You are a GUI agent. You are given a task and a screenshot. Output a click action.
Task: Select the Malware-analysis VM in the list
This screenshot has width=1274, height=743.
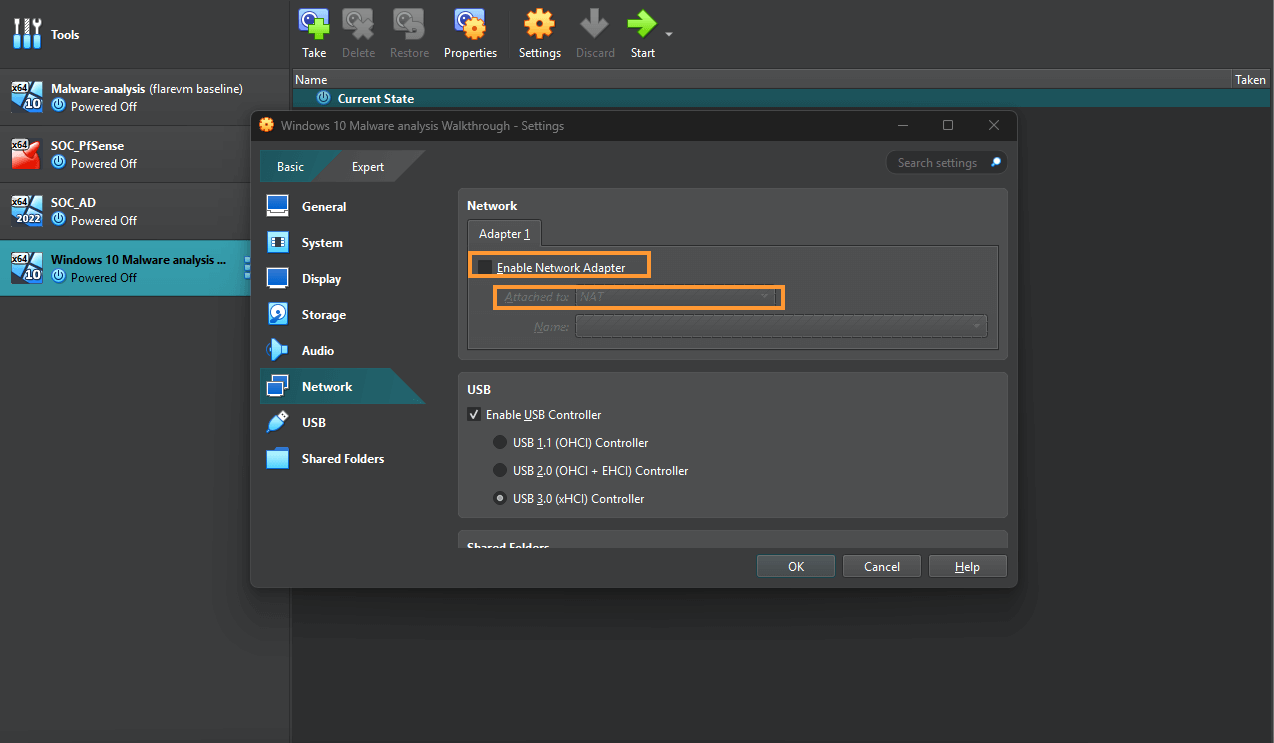click(x=145, y=97)
